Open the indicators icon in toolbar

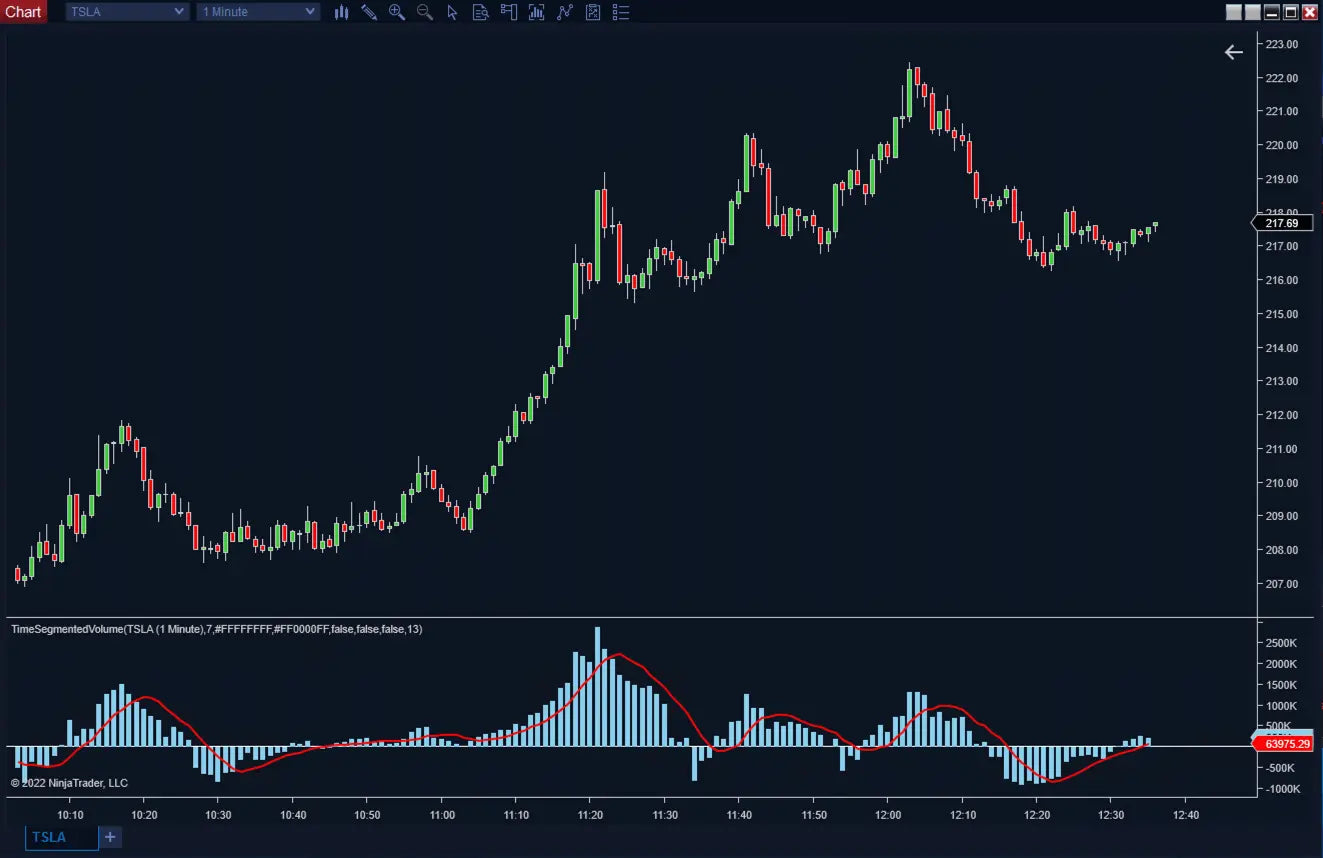[537, 12]
